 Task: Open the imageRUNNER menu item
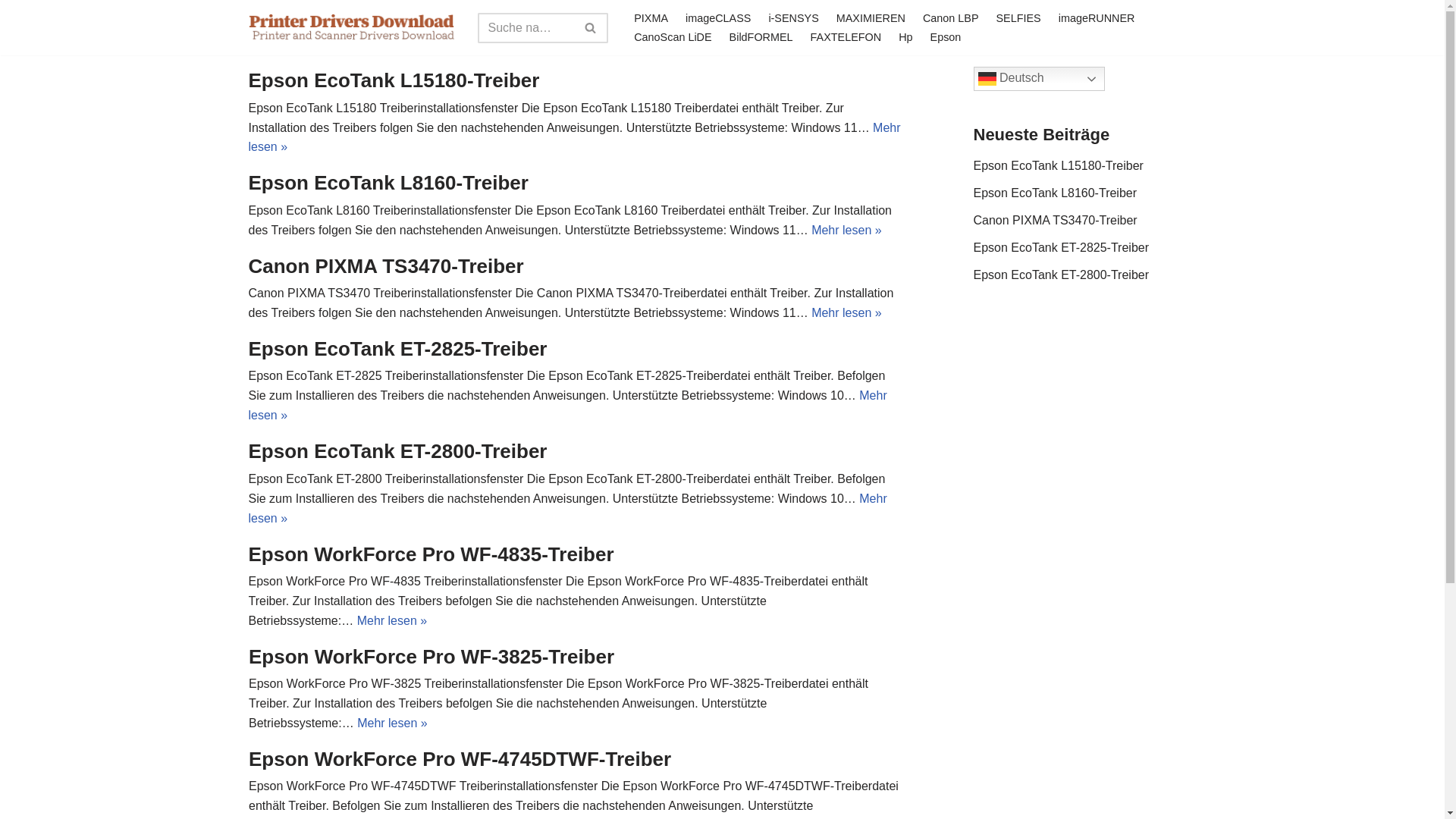(1097, 18)
